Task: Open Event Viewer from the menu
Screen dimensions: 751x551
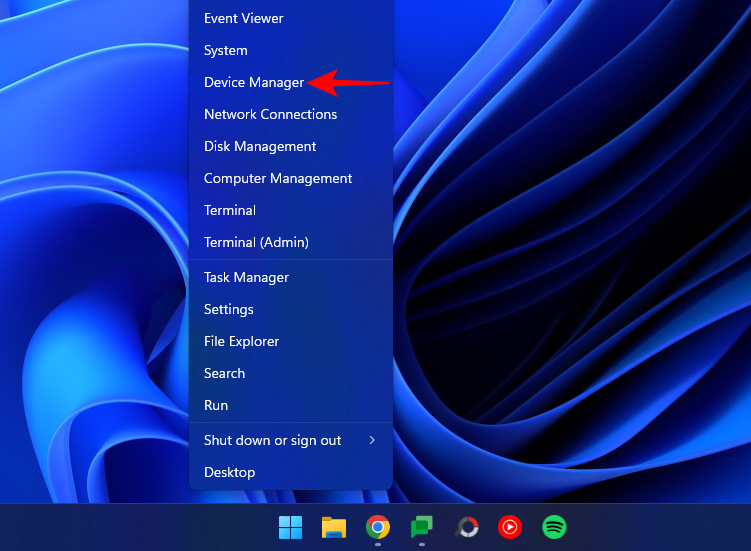Action: pyautogui.click(x=243, y=18)
